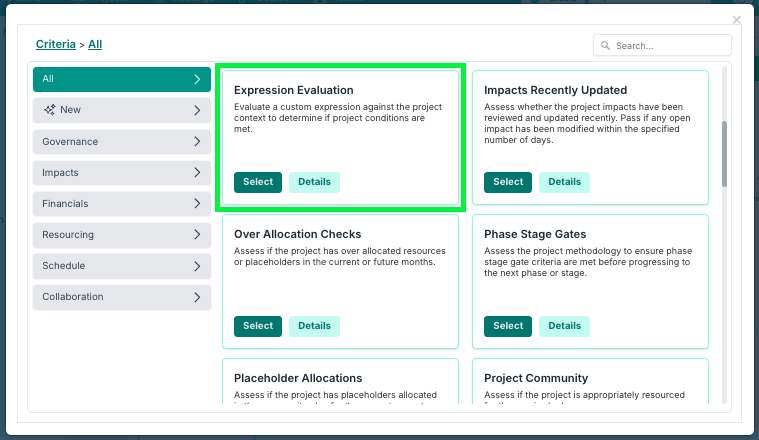Expand the Financials category chevron
The height and width of the screenshot is (440, 759).
[197, 204]
